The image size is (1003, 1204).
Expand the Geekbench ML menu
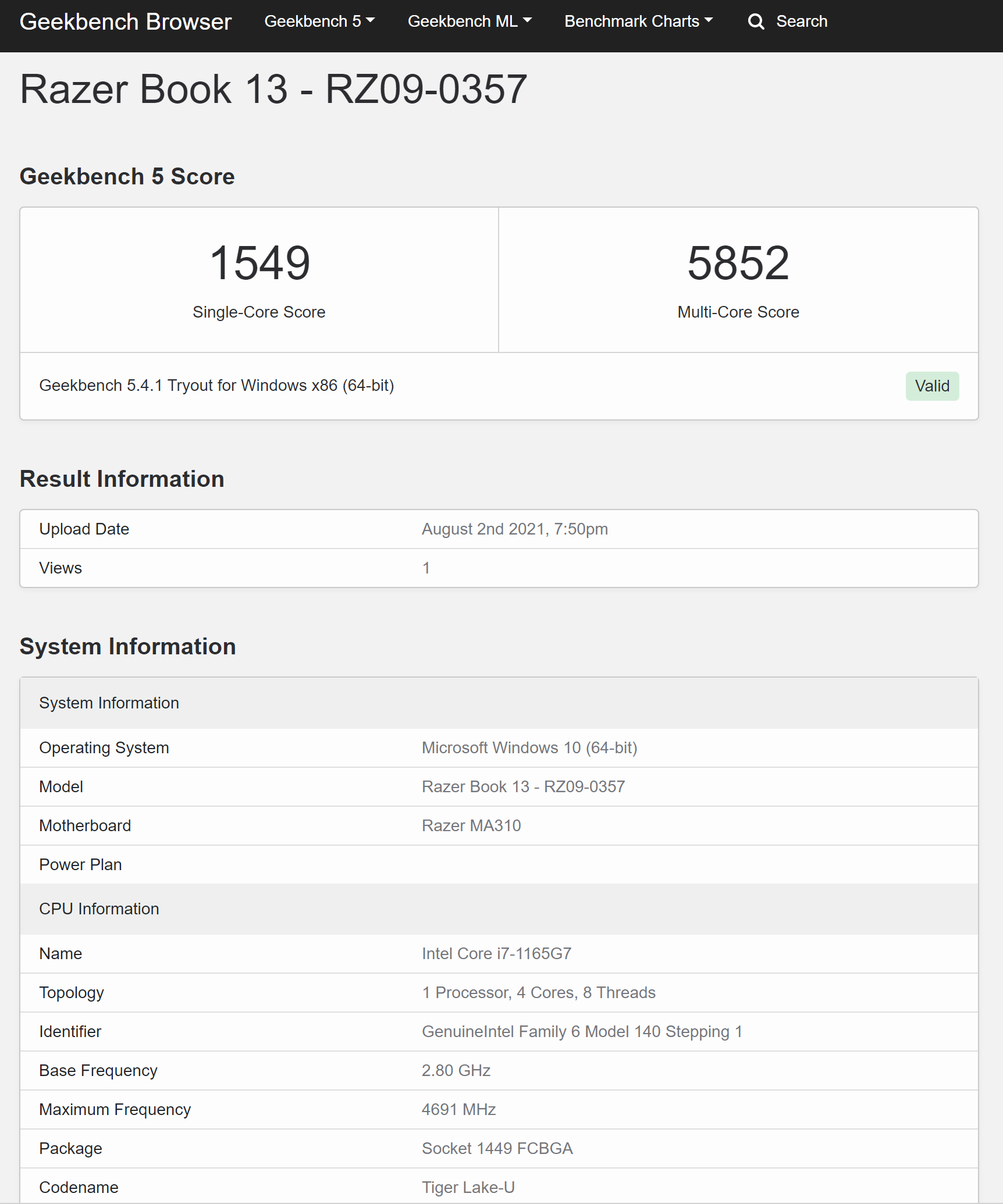pyautogui.click(x=469, y=22)
